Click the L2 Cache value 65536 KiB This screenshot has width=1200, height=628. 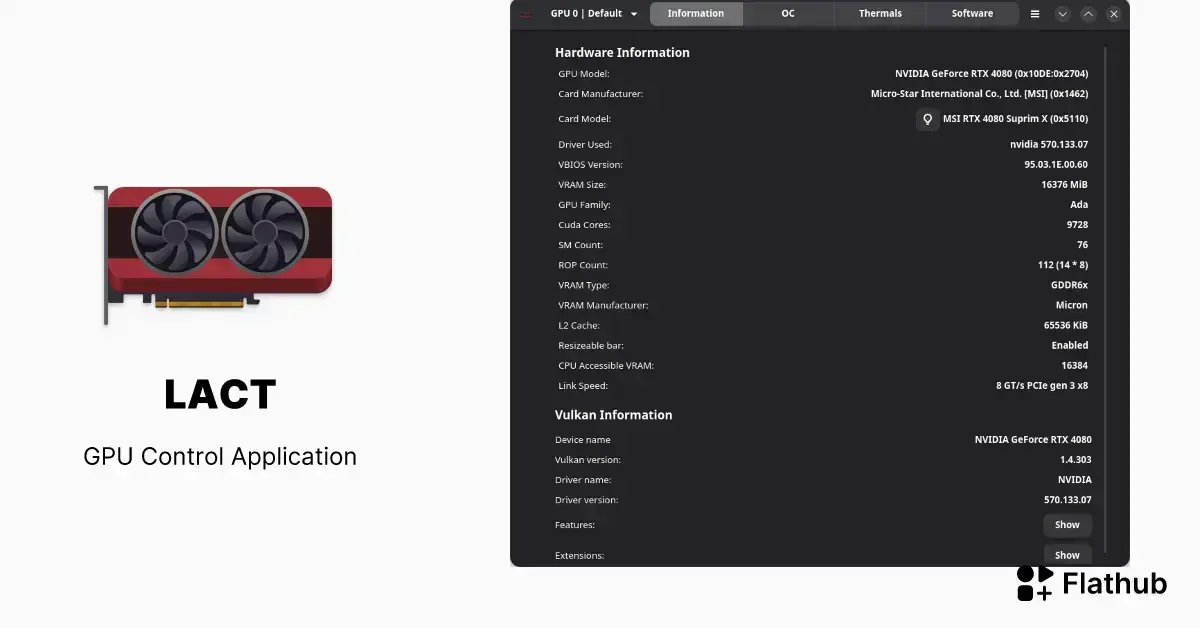pyautogui.click(x=1066, y=325)
